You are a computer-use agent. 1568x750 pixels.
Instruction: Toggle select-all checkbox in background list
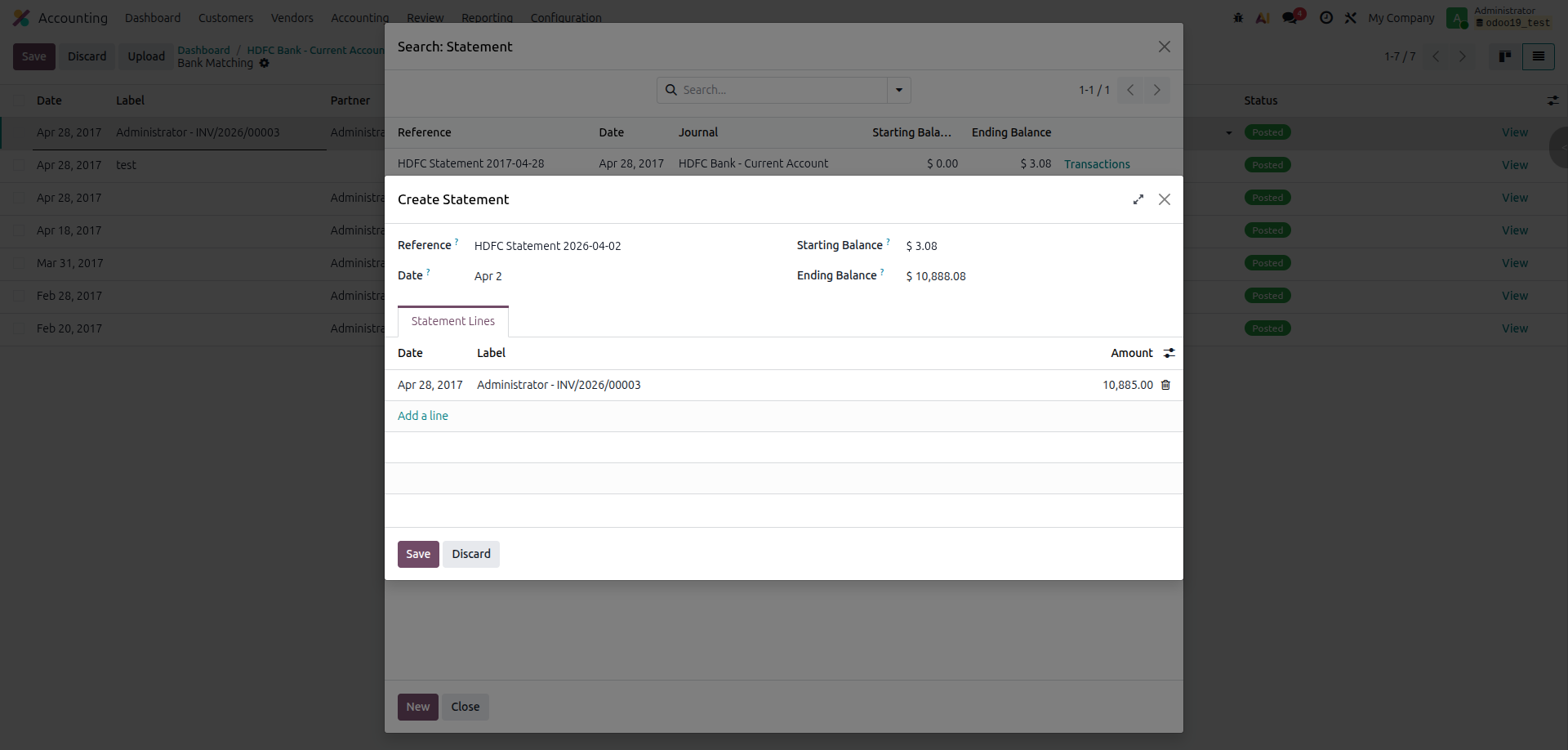19,100
